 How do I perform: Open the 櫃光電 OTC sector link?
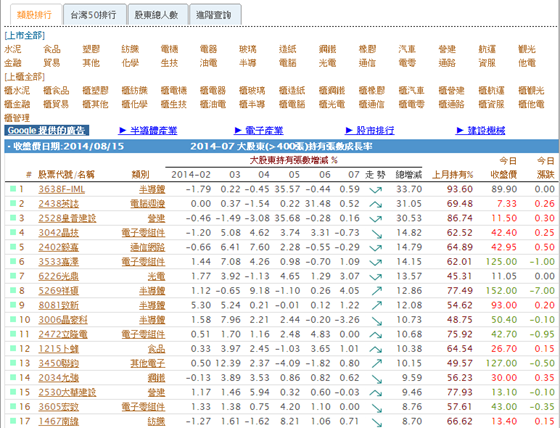[332, 104]
